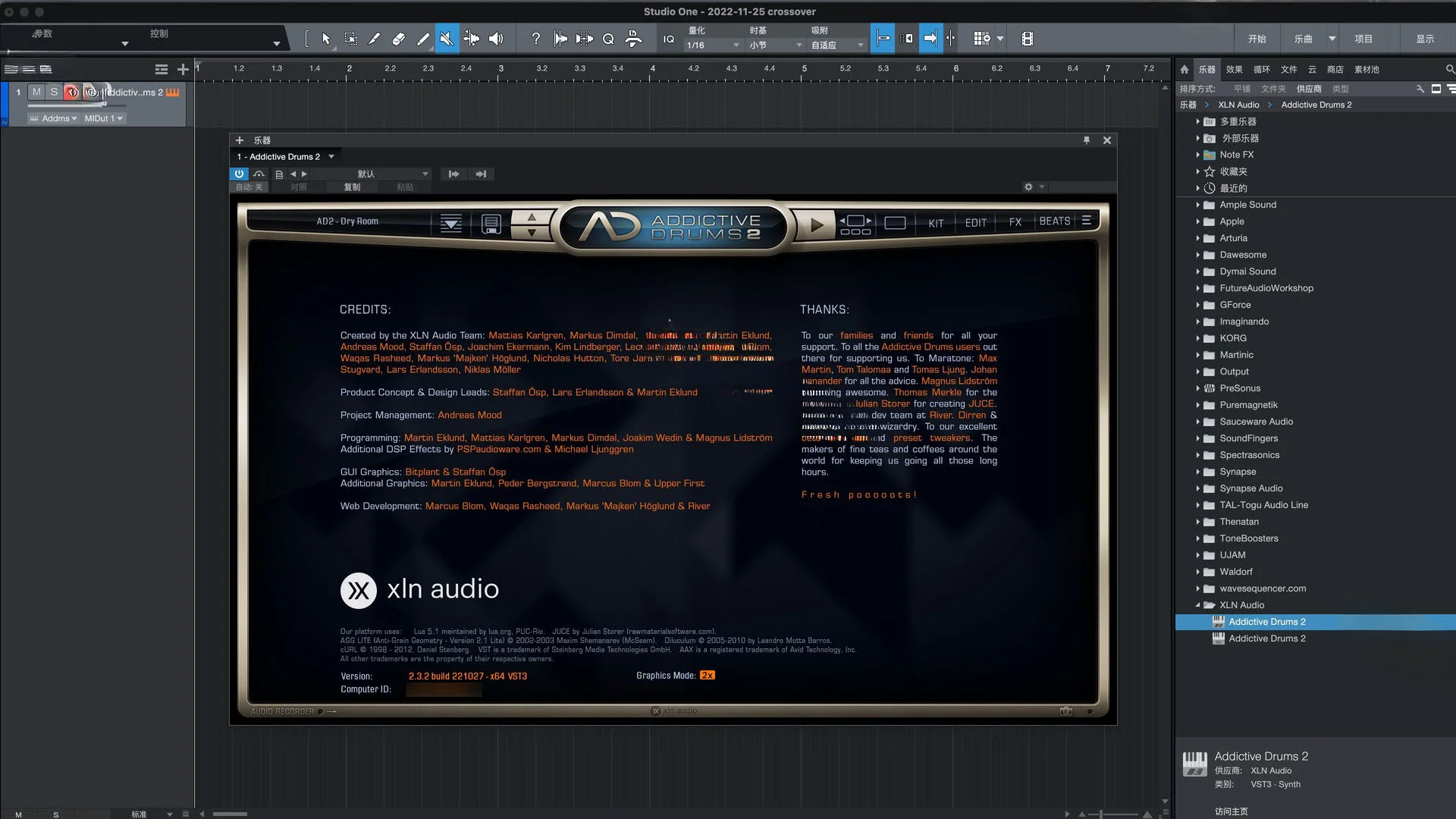Click the 开始 button

pos(1257,39)
